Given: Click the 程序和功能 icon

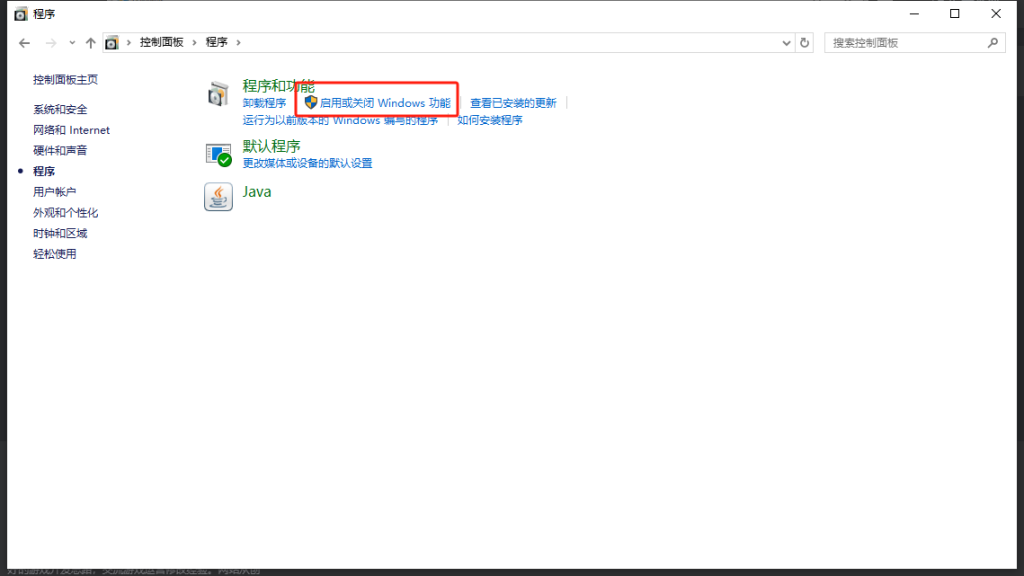Looking at the screenshot, I should coord(218,94).
